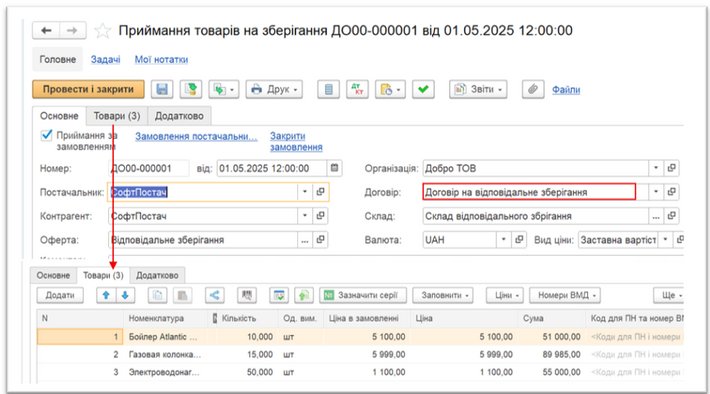Click the green checkmark toolbar icon
Image resolution: width=710 pixels, height=394 pixels.
point(423,89)
